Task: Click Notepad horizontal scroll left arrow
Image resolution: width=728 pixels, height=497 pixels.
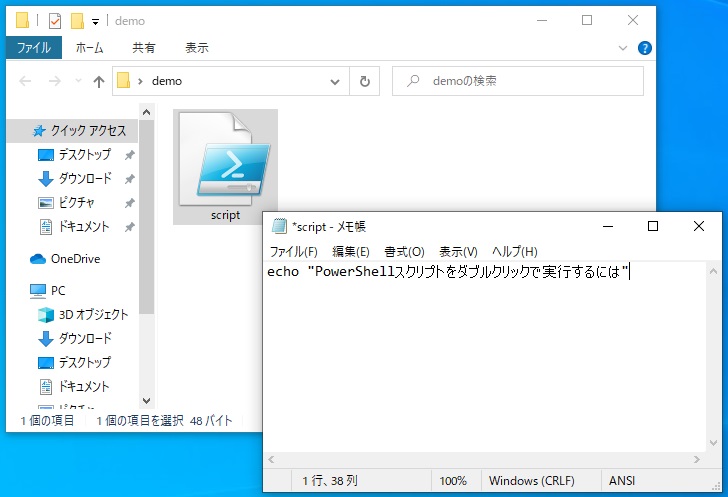Action: point(272,459)
